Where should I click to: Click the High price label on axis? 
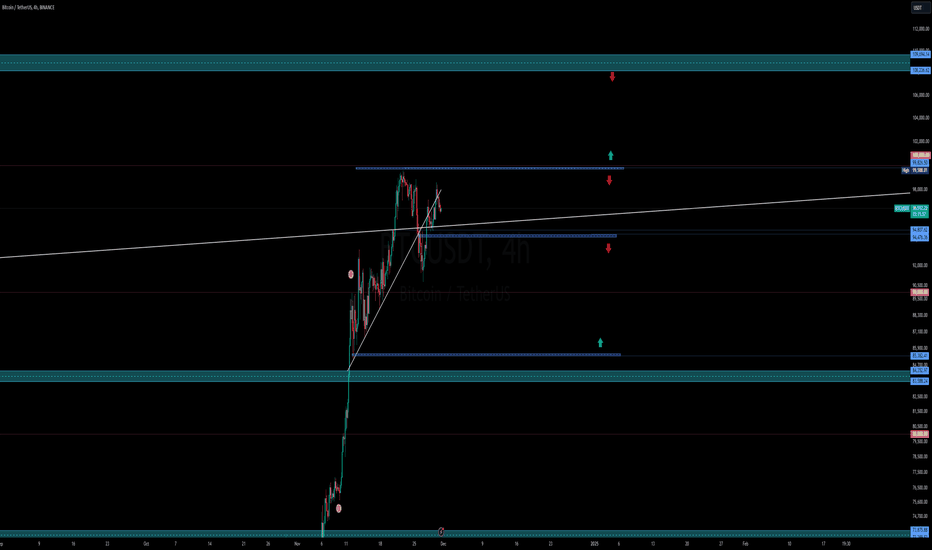[x=915, y=170]
